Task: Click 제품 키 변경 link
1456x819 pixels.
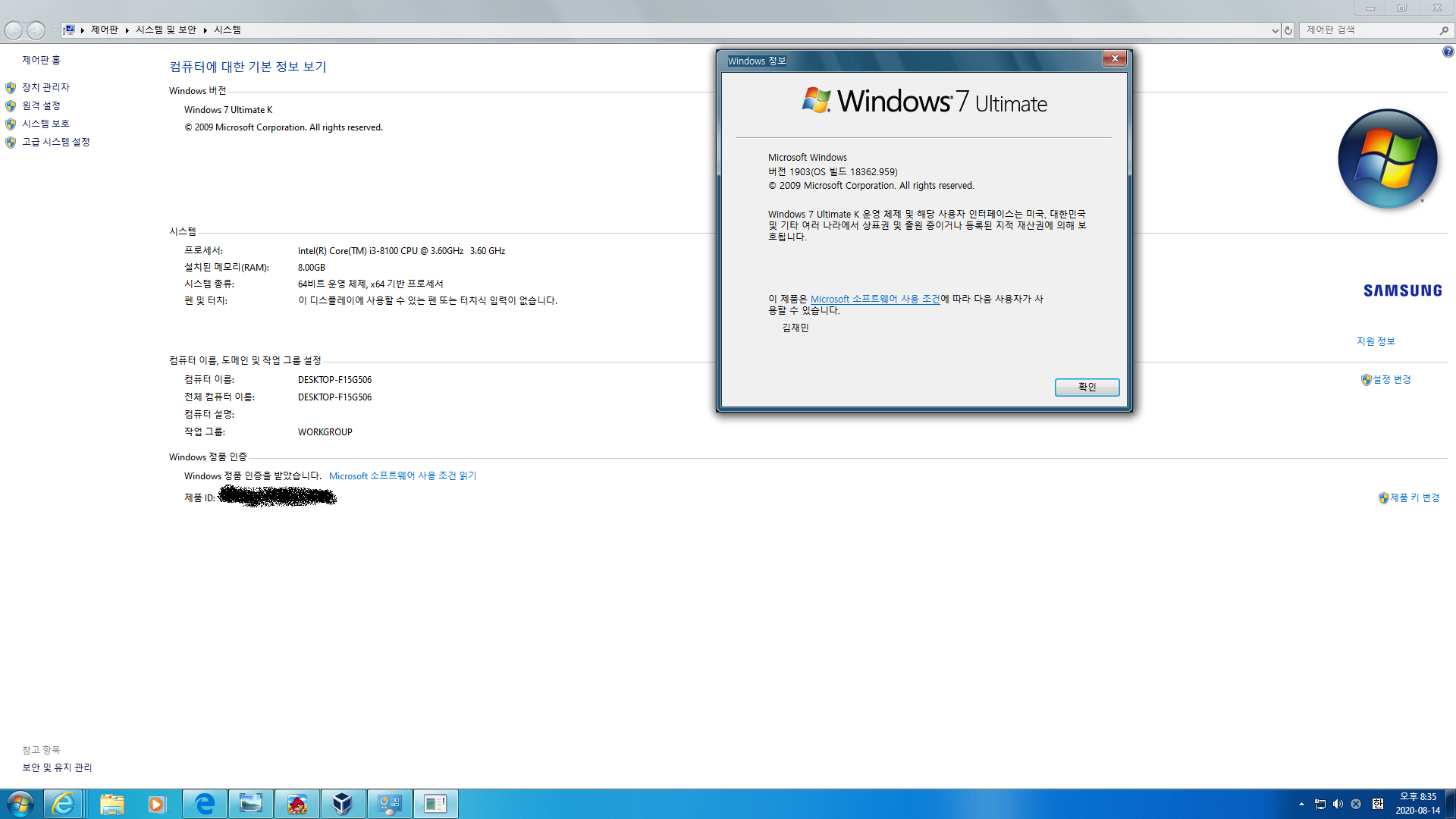Action: (x=1415, y=497)
